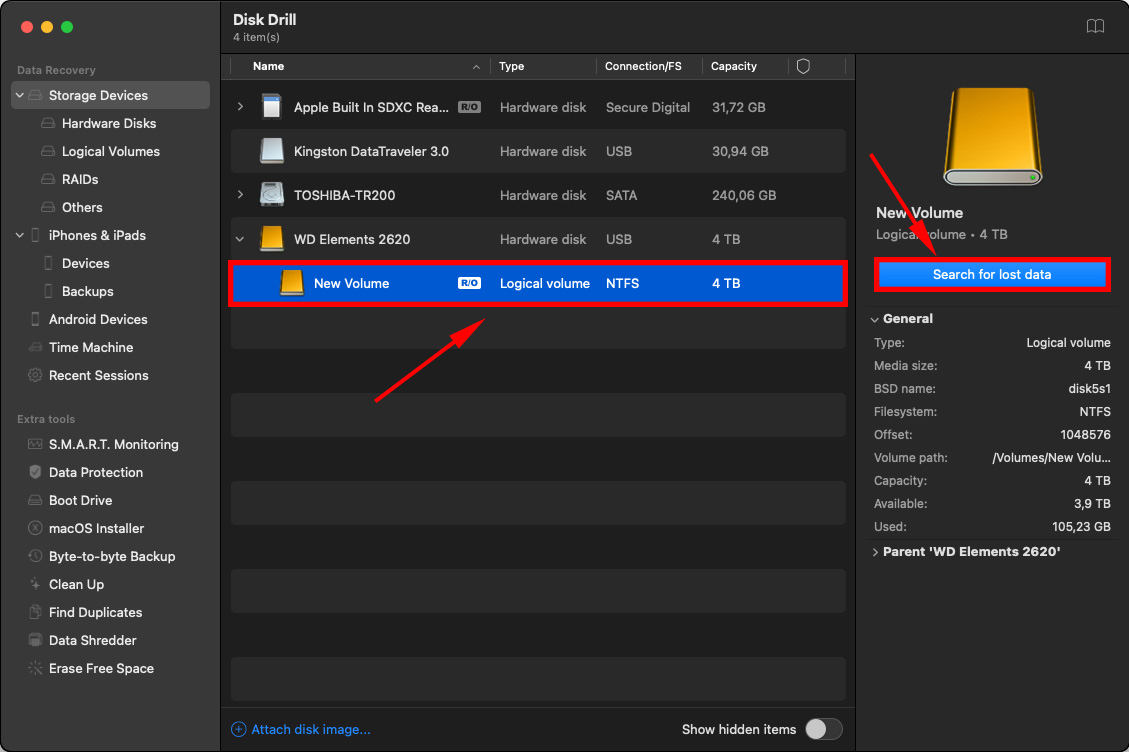Screen dimensions: 1129x752
Task: Click the 31,72 GB capacity cell
Action: coord(738,107)
